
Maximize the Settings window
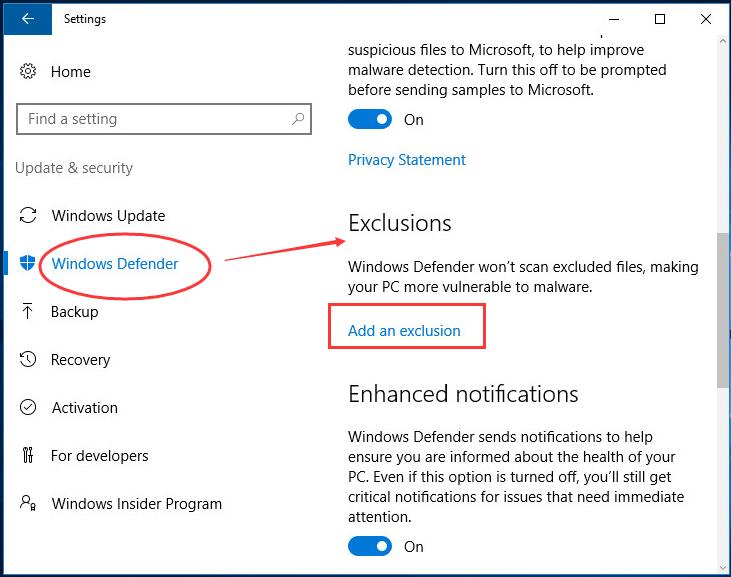660,19
